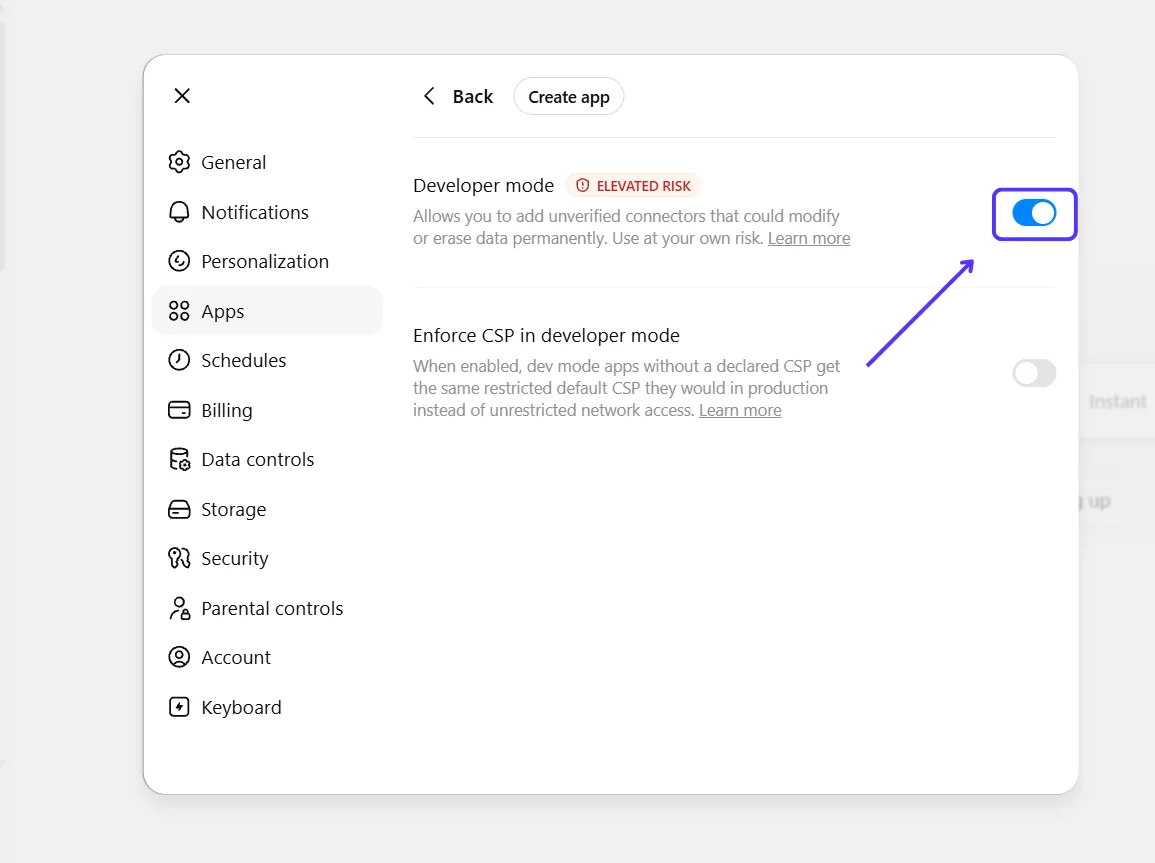Click the back chevron arrow icon
Viewport: 1155px width, 863px height.
point(429,96)
